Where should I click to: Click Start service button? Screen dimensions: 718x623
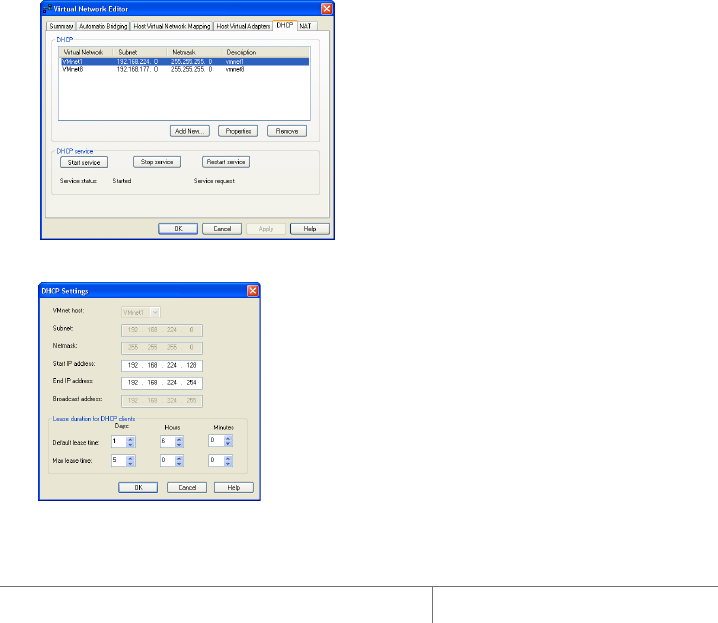pos(84,162)
